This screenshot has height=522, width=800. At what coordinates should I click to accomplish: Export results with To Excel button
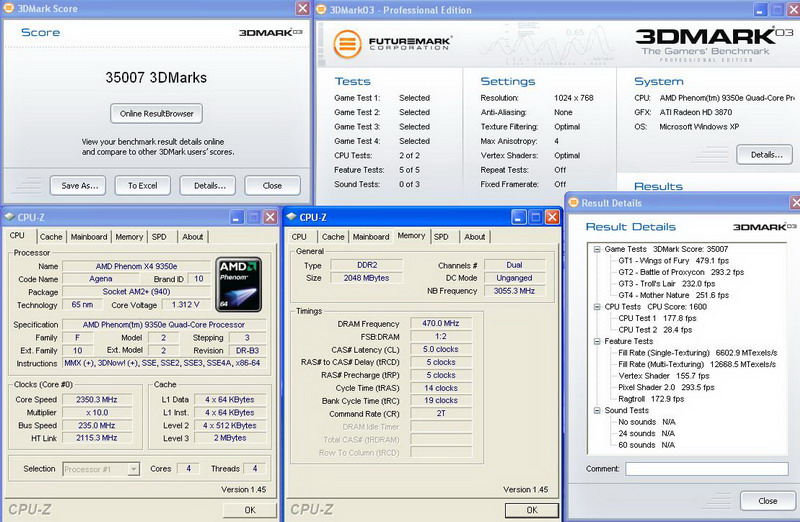click(142, 186)
